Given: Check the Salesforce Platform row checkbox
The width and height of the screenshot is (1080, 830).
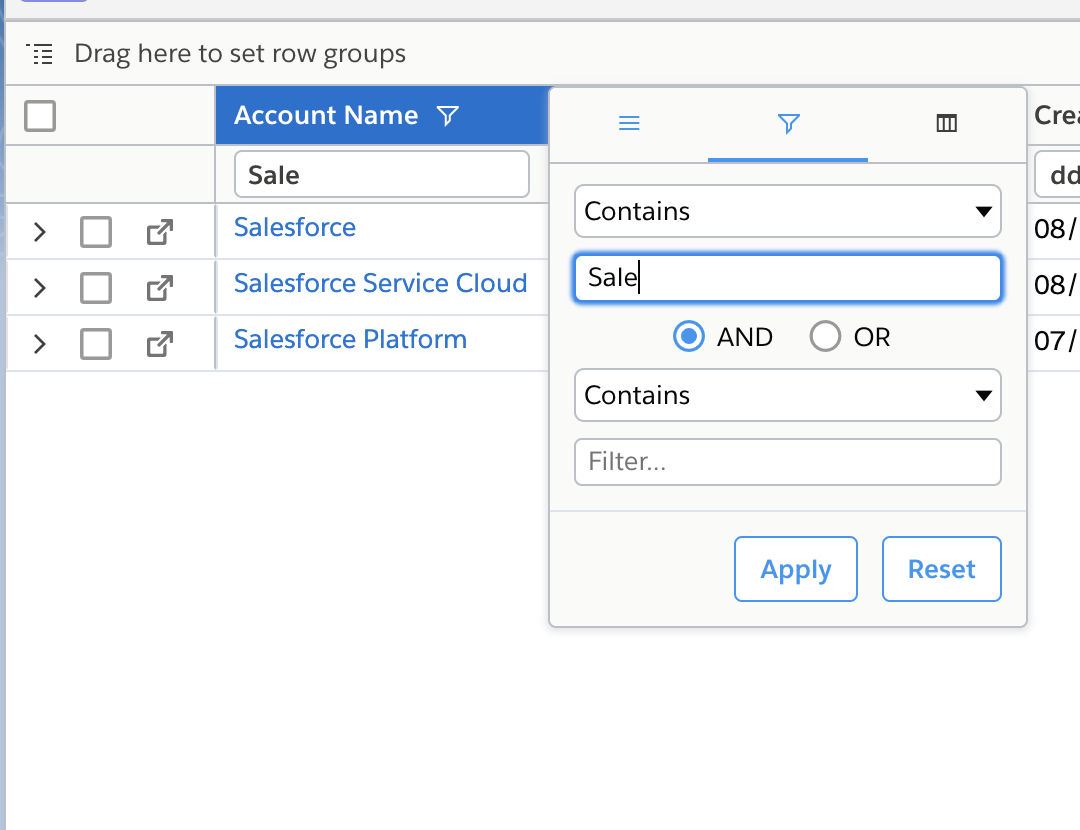Looking at the screenshot, I should coord(96,344).
